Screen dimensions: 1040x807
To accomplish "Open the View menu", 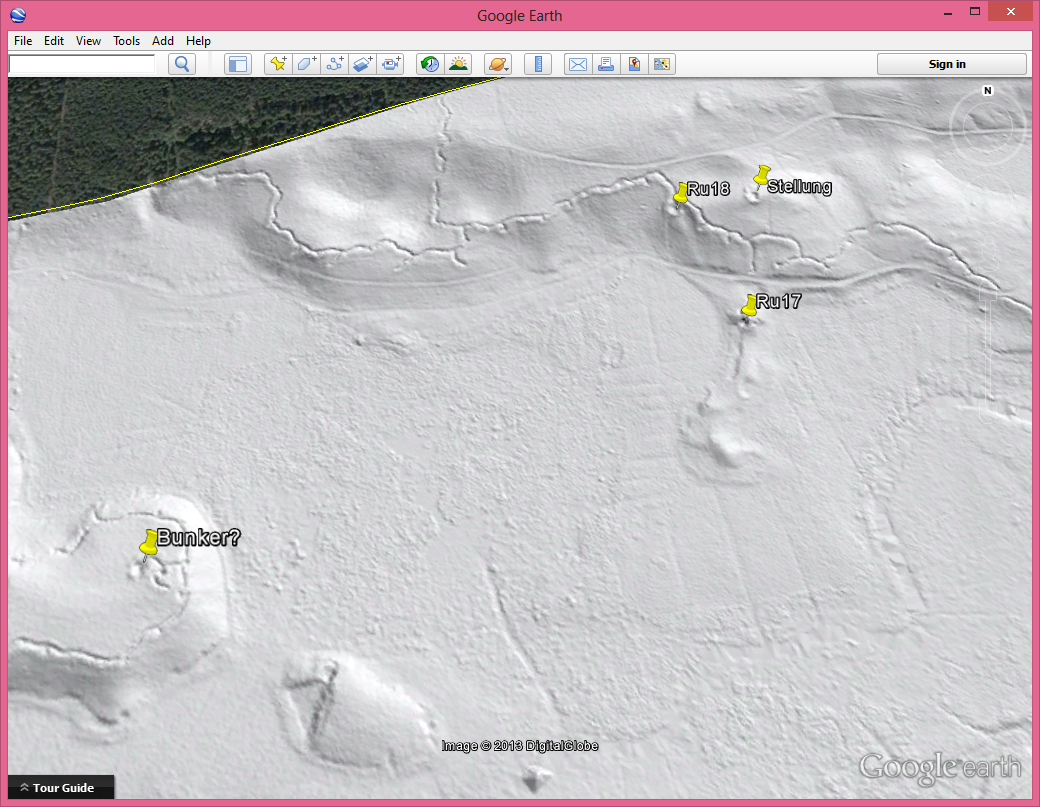I will [88, 41].
